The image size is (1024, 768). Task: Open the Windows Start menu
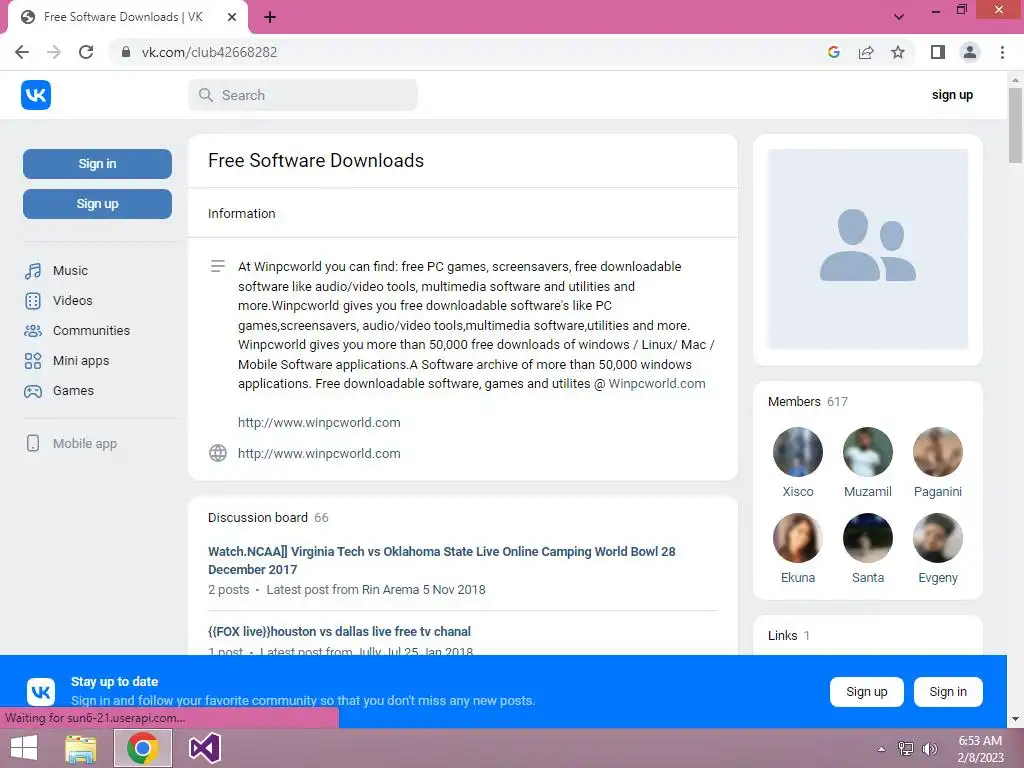pyautogui.click(x=24, y=748)
